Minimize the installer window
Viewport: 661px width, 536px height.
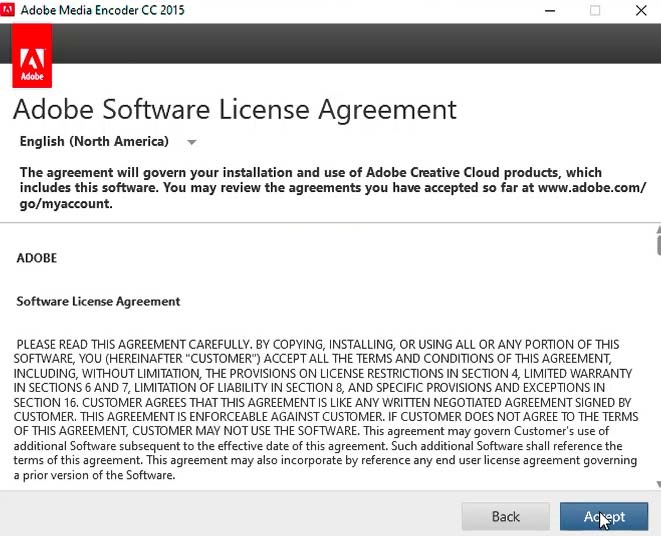tap(551, 11)
